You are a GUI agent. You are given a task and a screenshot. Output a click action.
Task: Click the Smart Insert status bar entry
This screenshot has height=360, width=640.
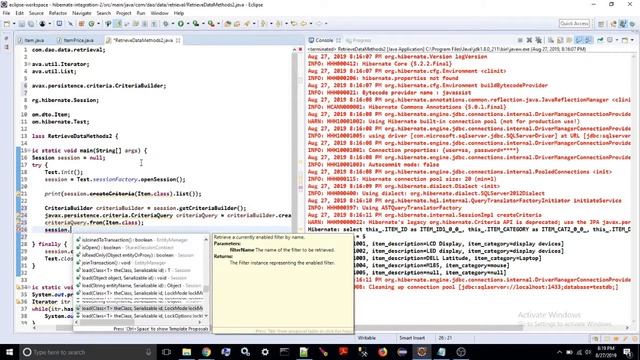point(412,338)
